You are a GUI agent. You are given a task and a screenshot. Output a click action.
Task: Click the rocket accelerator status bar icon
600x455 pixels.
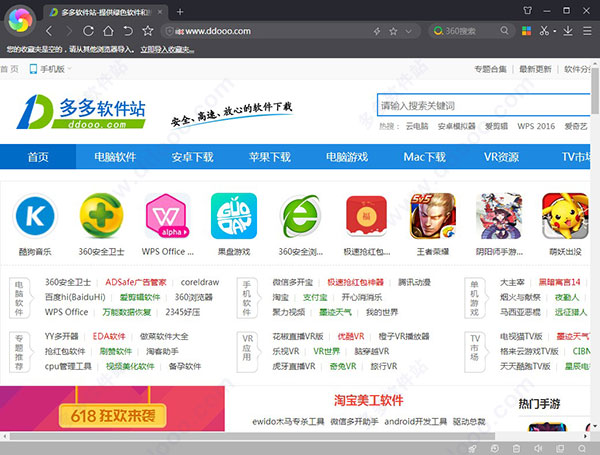point(473,448)
